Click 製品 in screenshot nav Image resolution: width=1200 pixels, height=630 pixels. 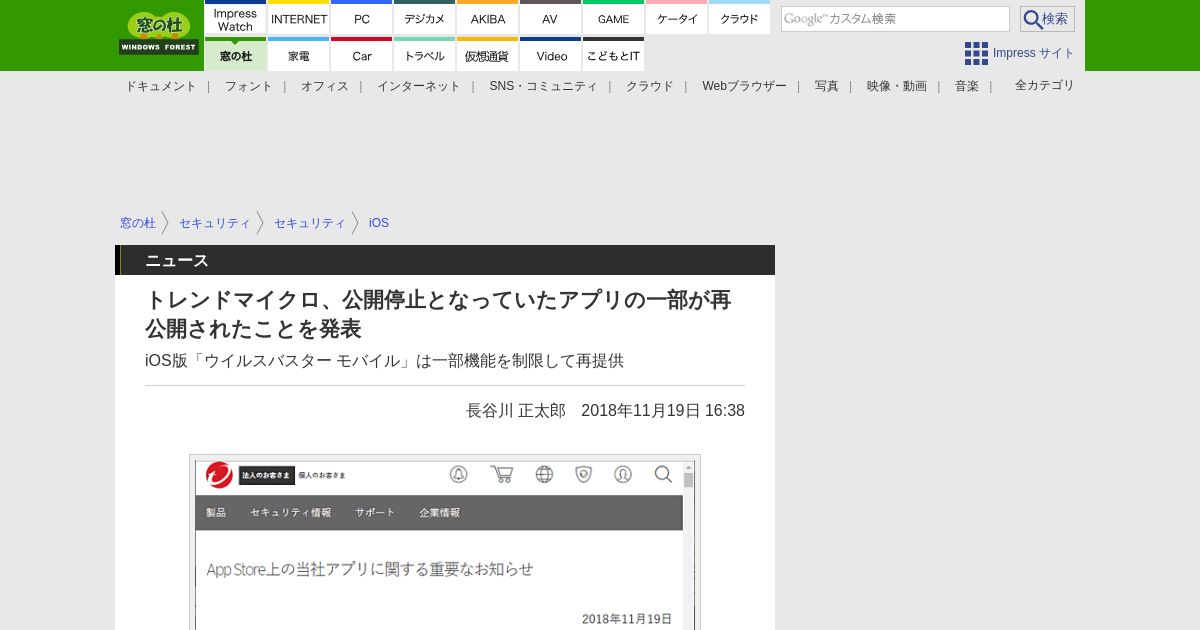coord(216,512)
